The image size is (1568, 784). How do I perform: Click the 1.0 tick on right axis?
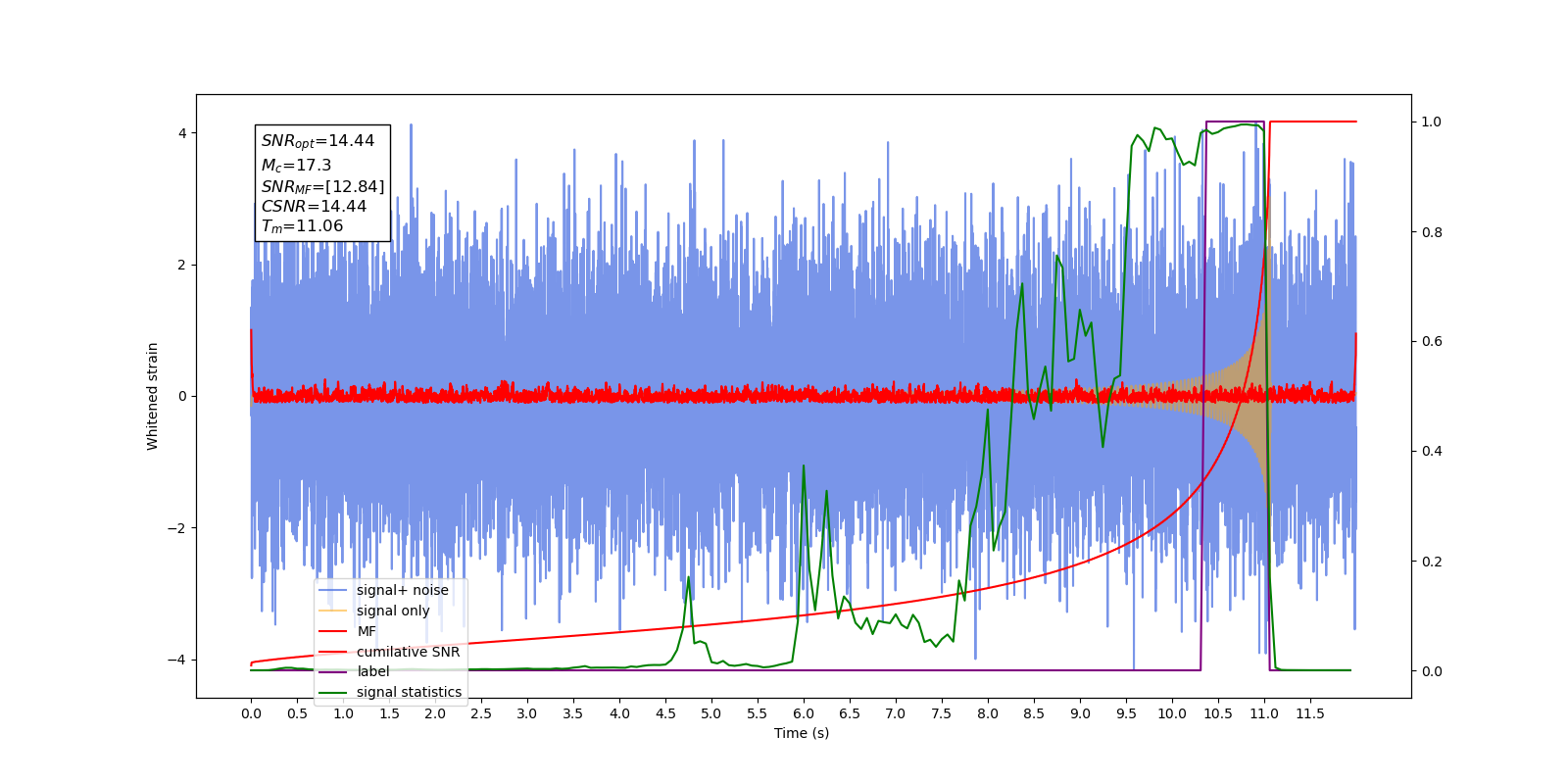click(1432, 122)
